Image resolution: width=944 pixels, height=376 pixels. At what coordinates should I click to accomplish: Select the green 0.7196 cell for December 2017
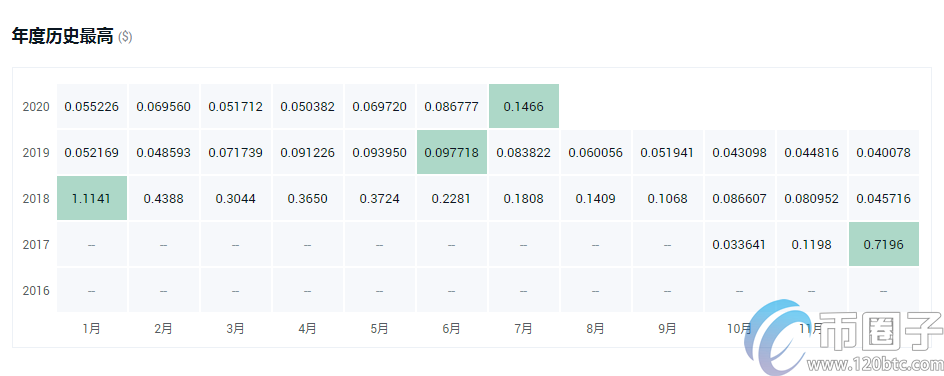884,244
